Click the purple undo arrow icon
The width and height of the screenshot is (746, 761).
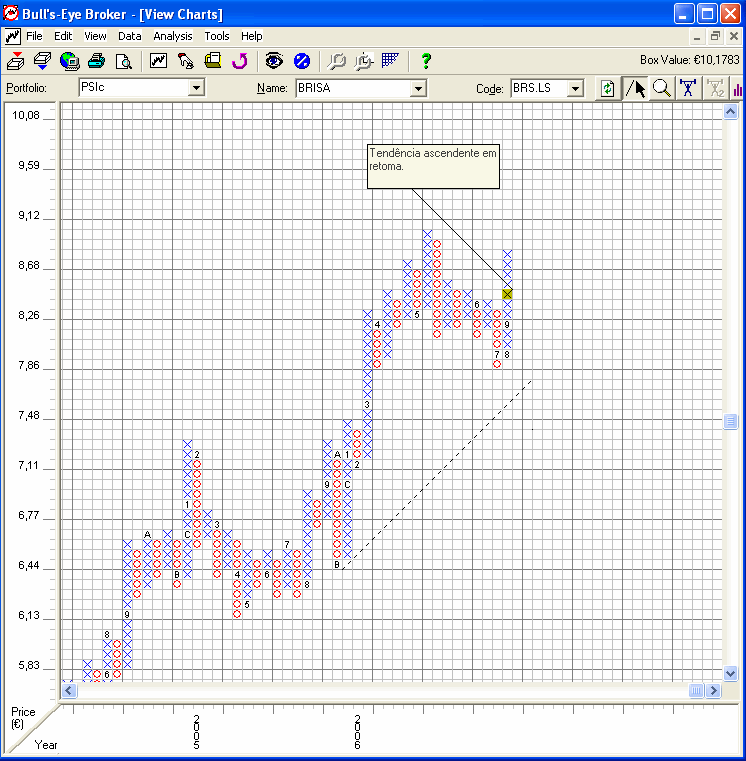240,61
